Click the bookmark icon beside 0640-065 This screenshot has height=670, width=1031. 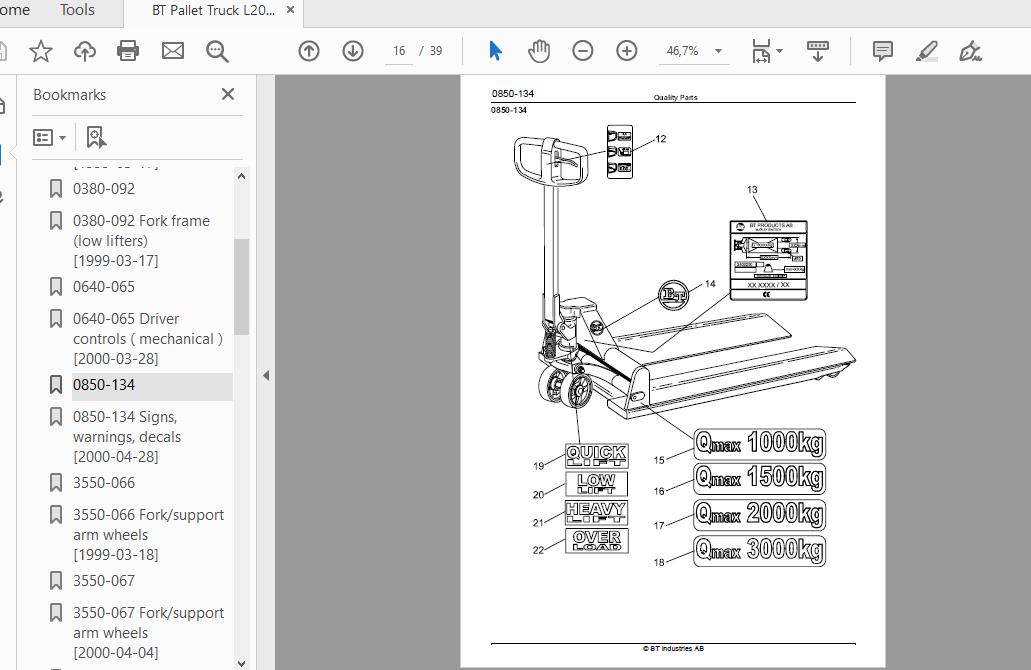pyautogui.click(x=56, y=287)
